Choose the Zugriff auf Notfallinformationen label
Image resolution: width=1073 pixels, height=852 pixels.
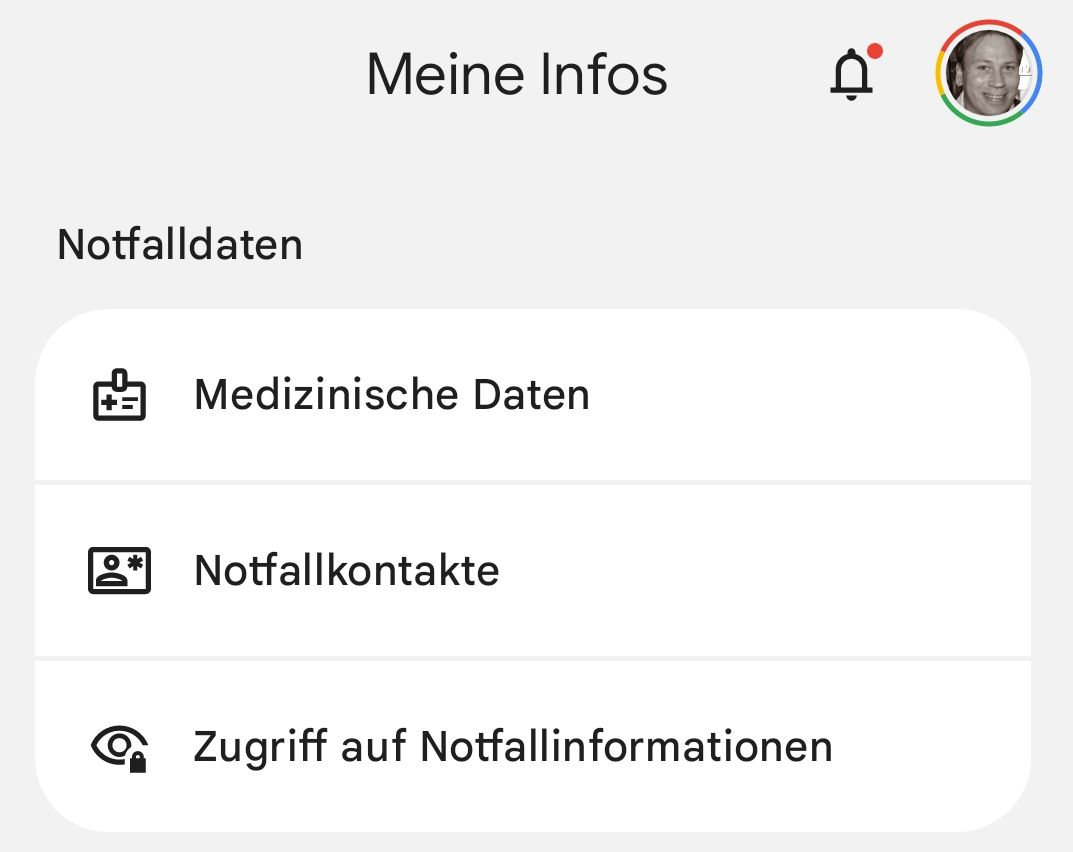(x=513, y=746)
